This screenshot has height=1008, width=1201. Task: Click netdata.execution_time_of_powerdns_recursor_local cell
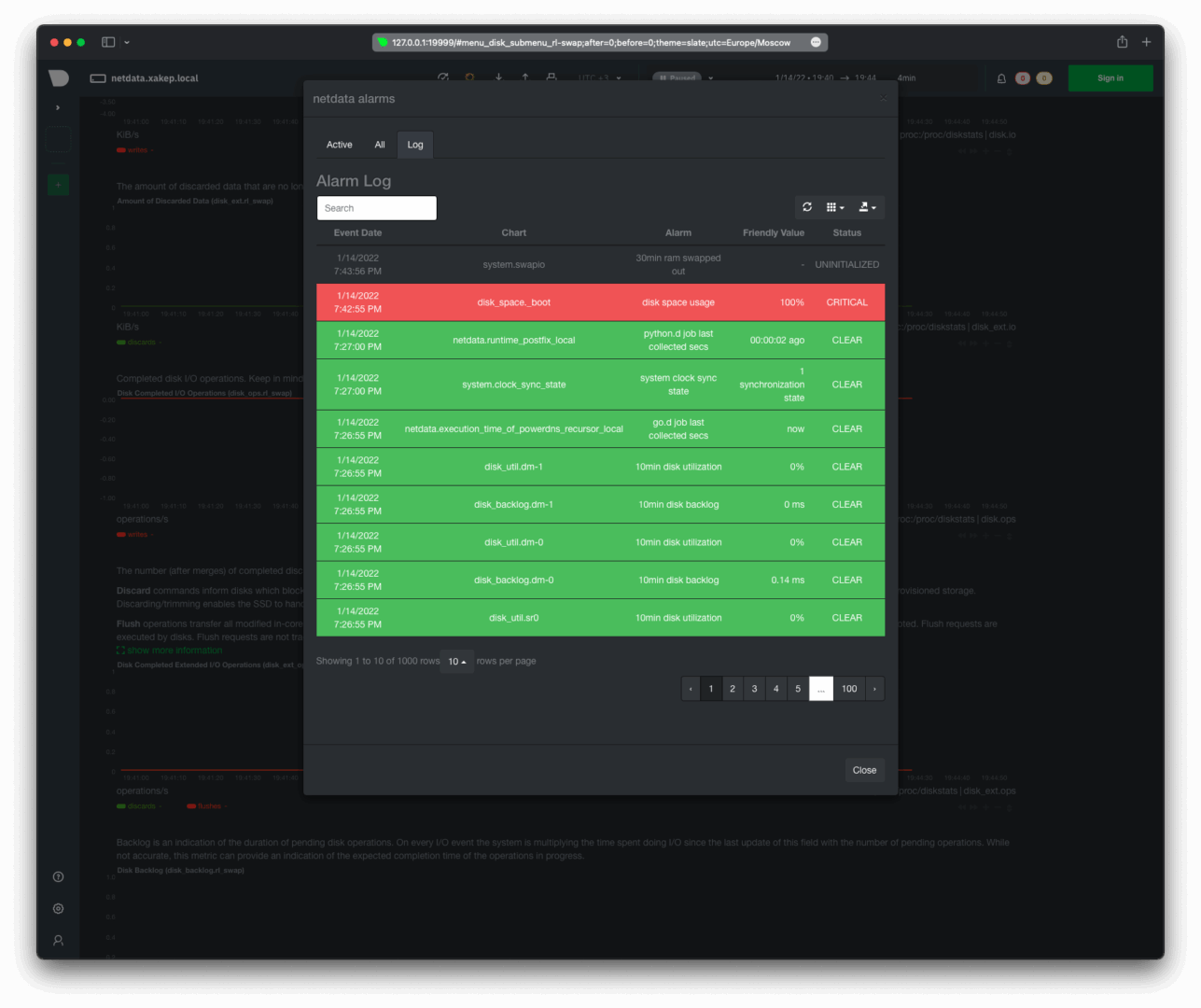513,429
